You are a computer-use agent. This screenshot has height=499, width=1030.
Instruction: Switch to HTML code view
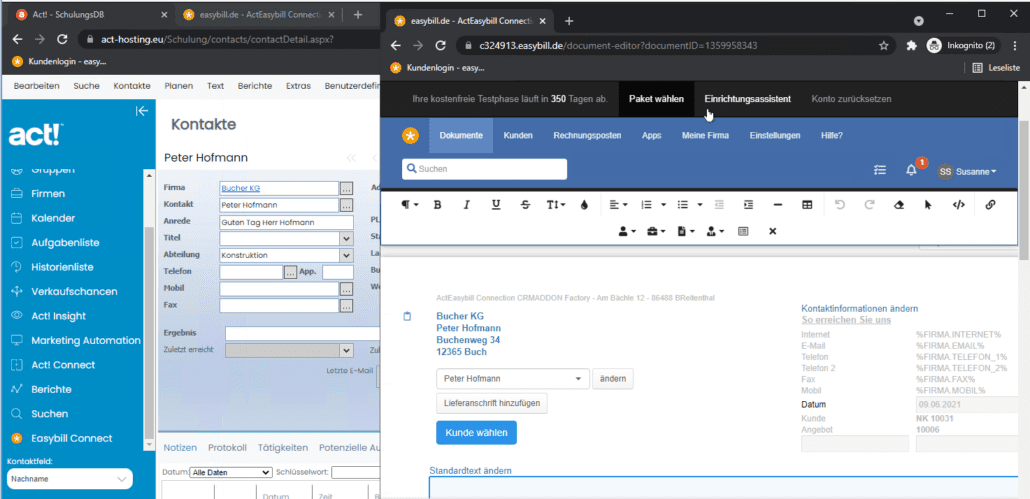(958, 205)
